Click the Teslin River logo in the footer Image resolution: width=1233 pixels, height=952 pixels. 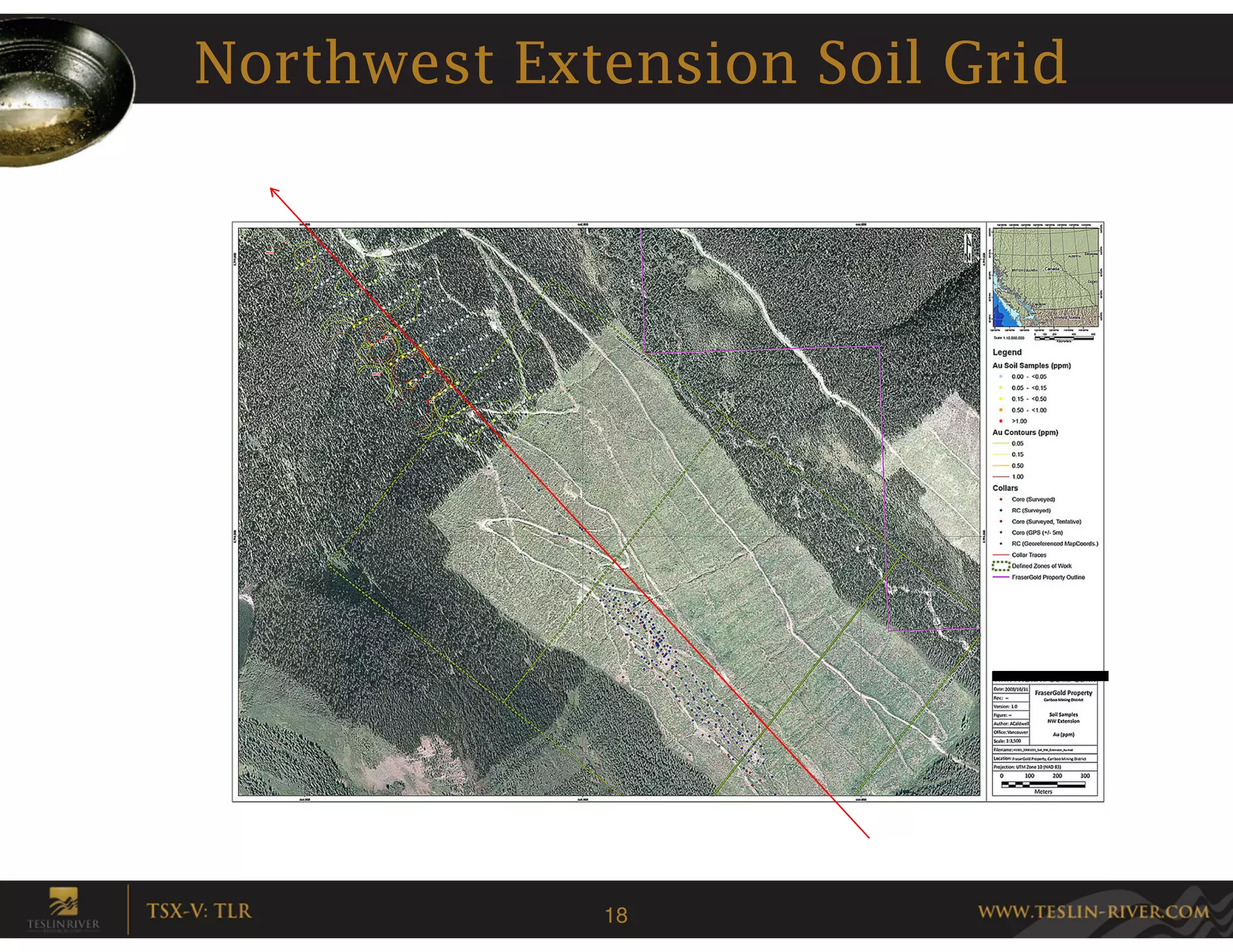tap(63, 910)
